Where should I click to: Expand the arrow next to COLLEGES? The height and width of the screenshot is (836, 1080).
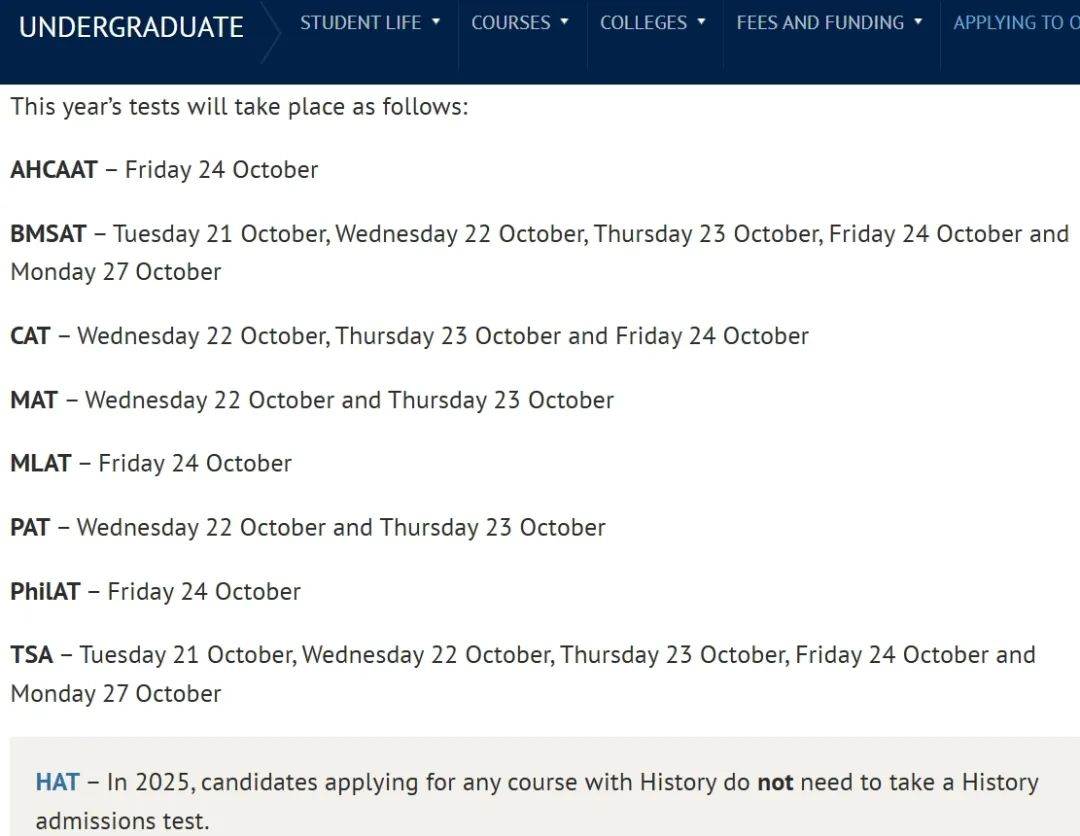tap(702, 22)
